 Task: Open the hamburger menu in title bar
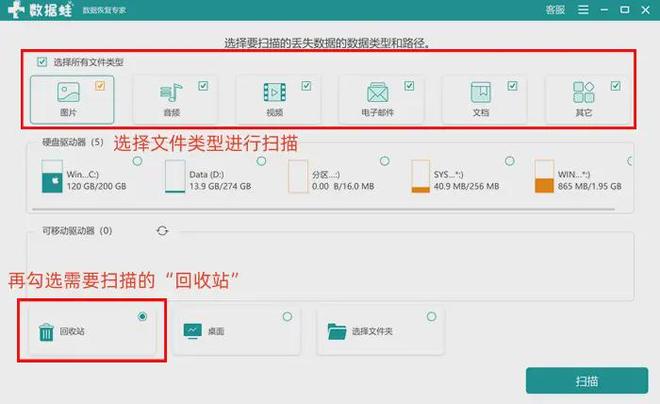pyautogui.click(x=583, y=9)
